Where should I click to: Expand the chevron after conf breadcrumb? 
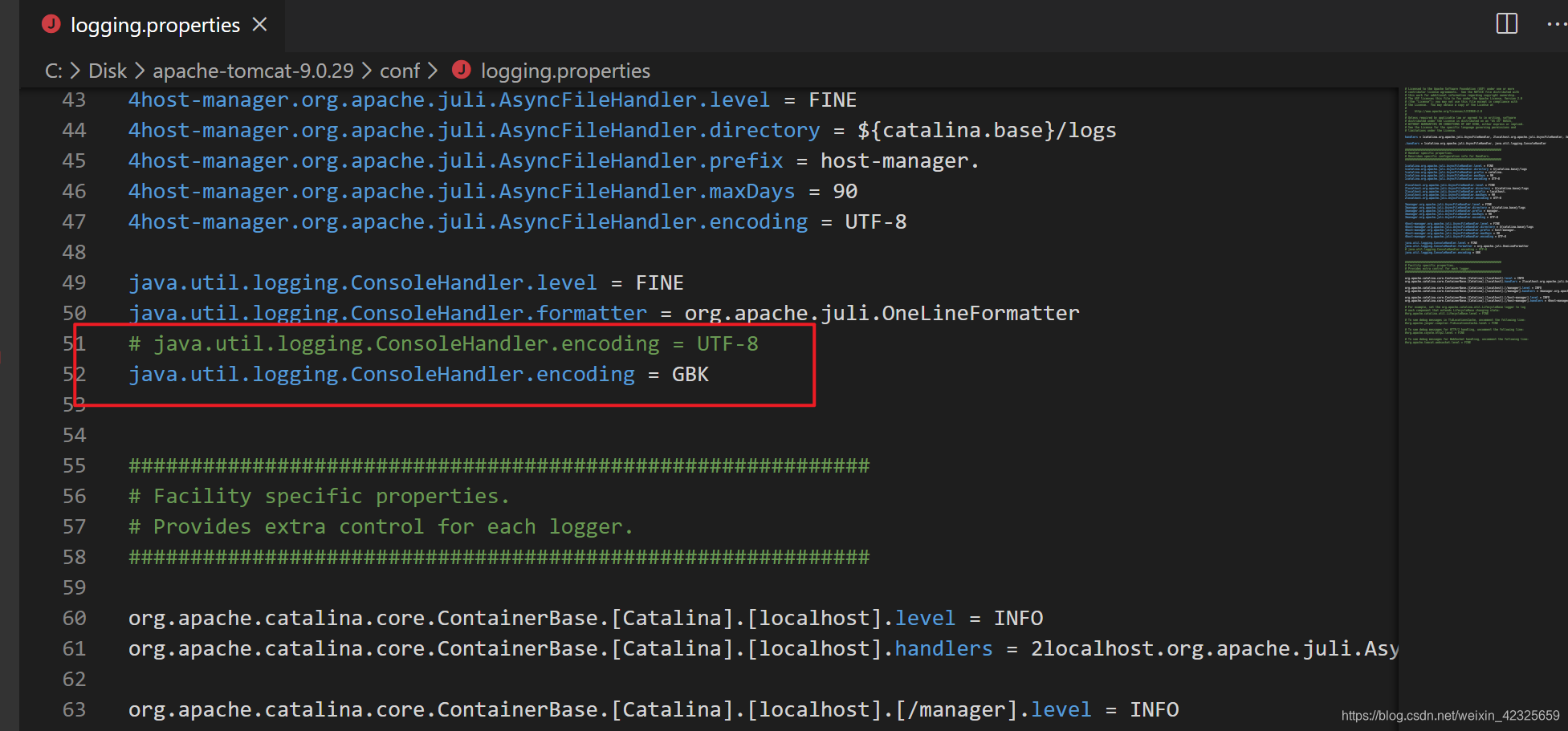pos(434,71)
